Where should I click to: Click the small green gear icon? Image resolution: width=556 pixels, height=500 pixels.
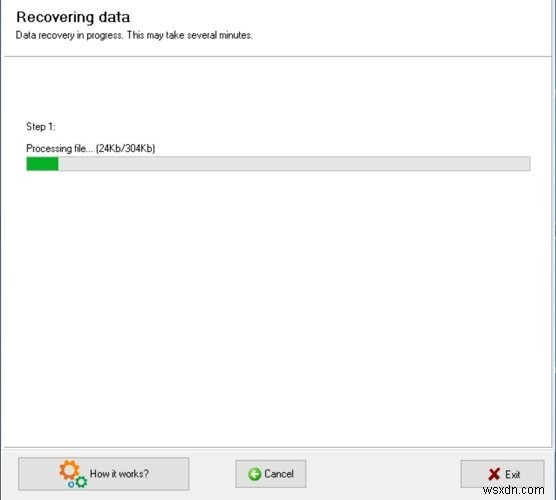(x=81, y=482)
